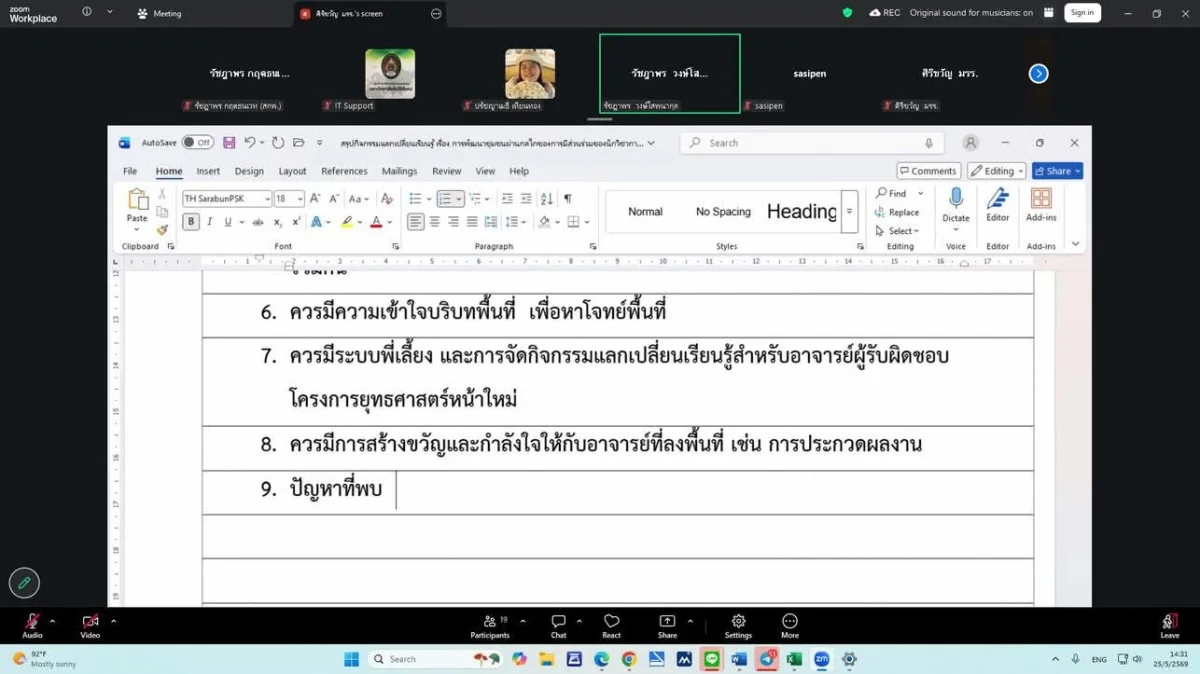Click Replace in the Editing group
Viewport: 1200px width, 674px height.
pyautogui.click(x=897, y=212)
